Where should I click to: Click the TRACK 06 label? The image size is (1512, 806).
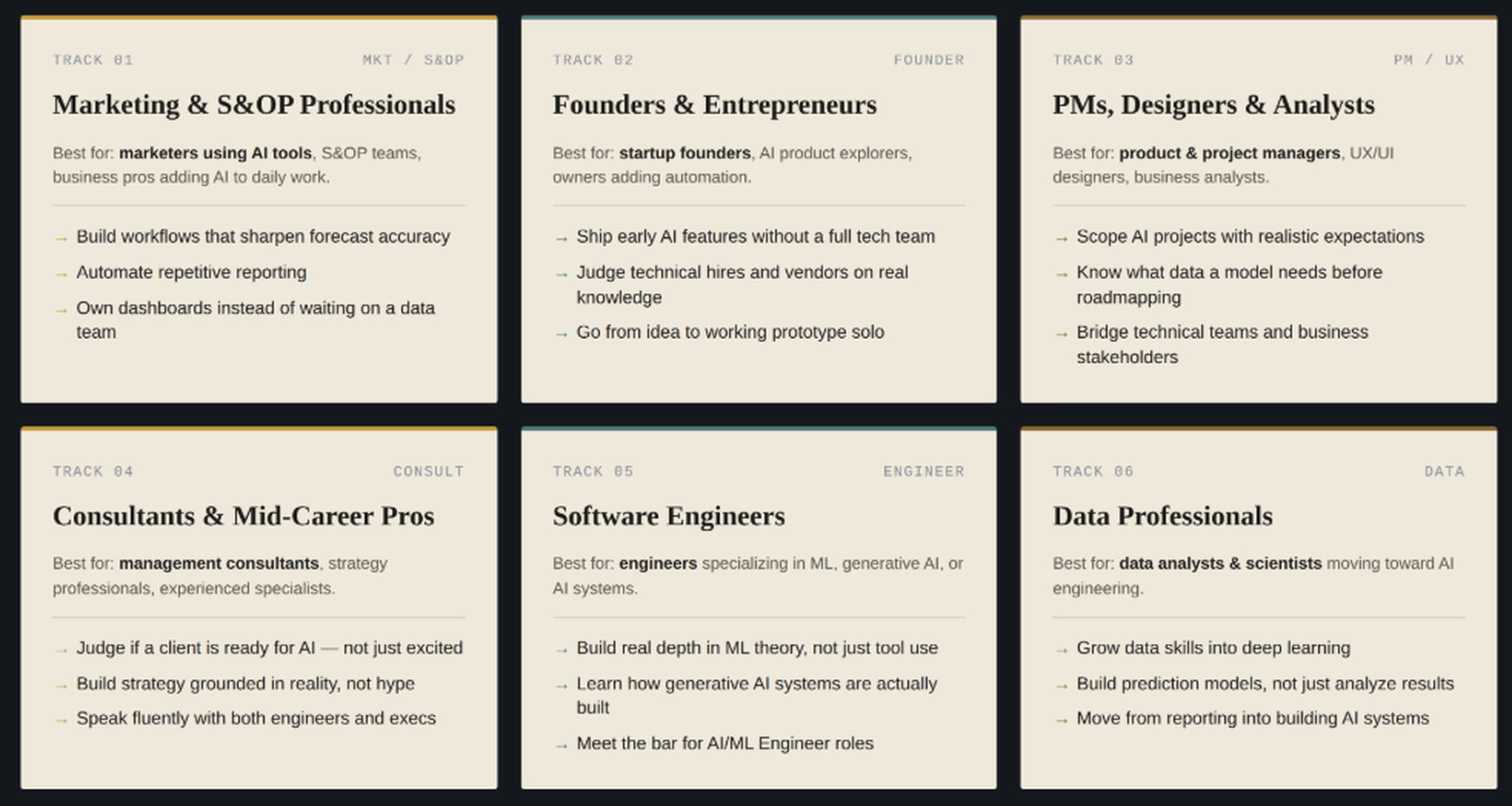(1093, 471)
